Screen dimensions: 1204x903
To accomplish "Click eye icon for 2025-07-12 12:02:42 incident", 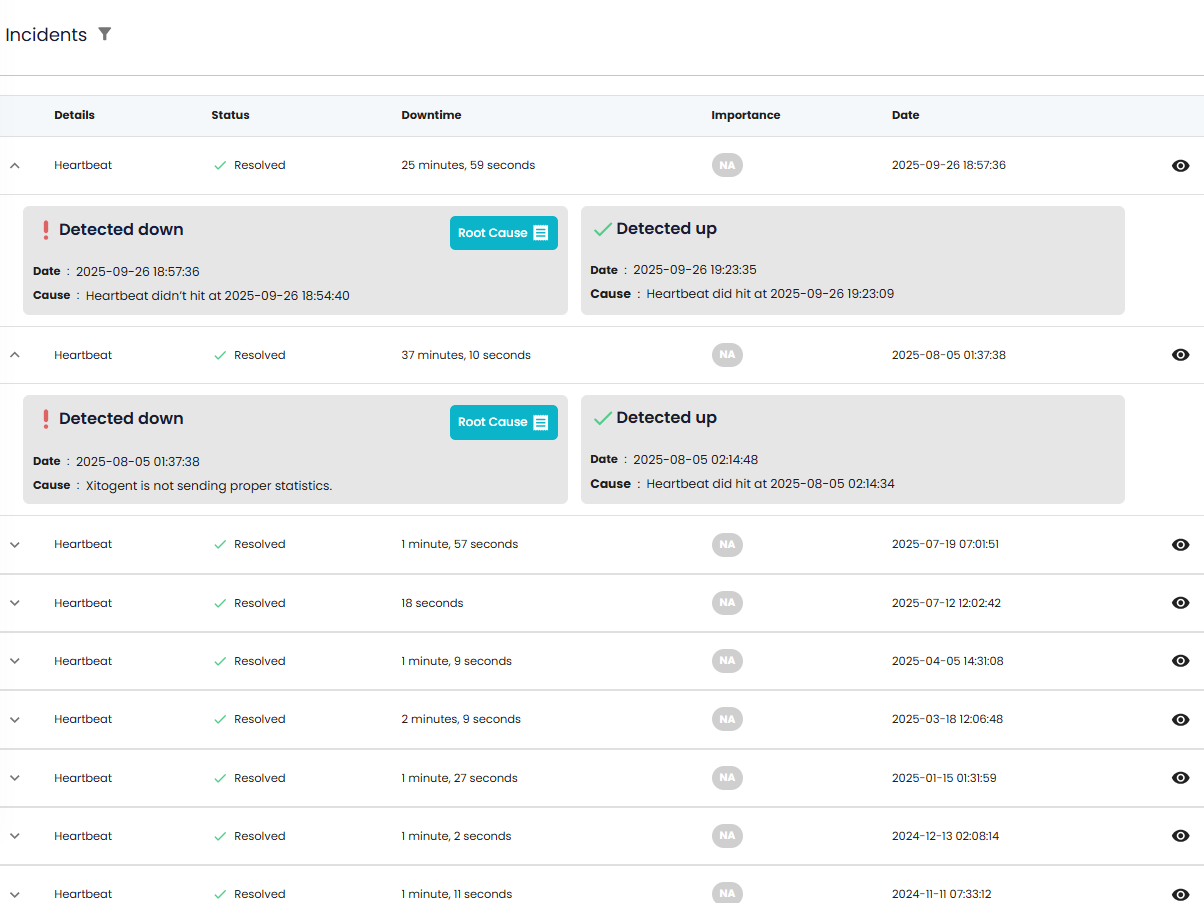I will [1180, 603].
